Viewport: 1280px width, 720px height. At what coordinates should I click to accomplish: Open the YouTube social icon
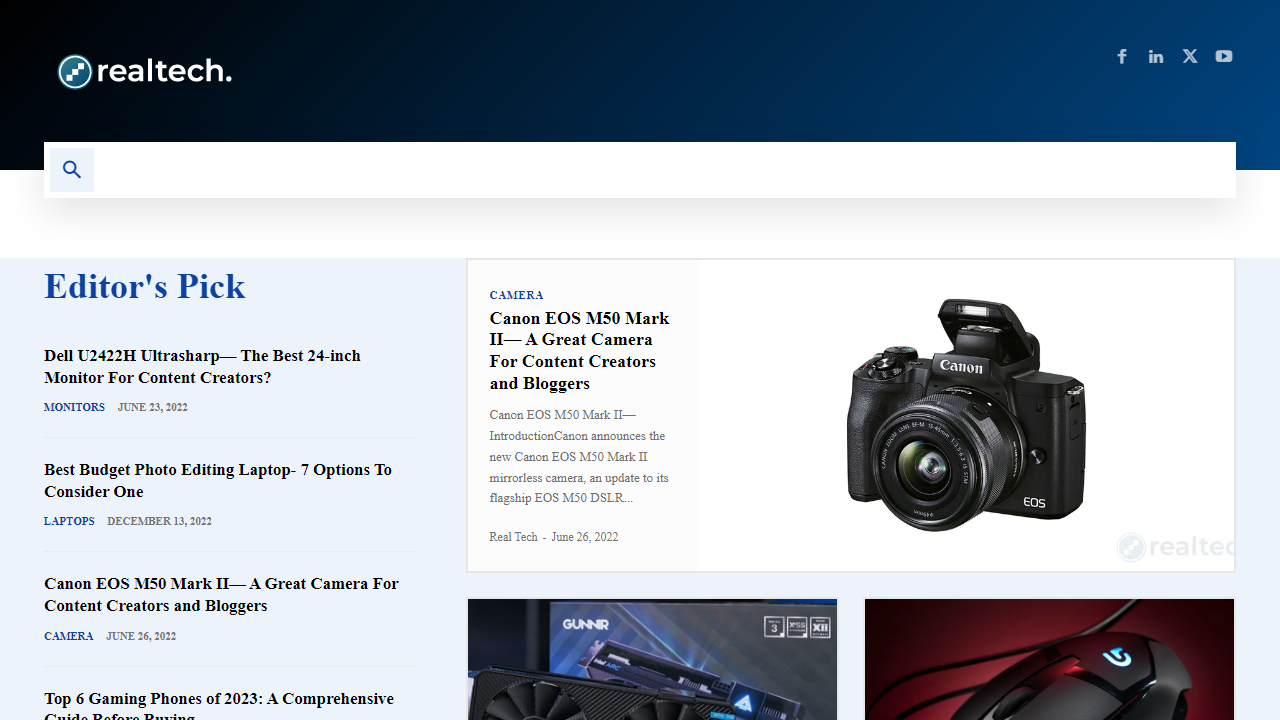[1224, 56]
